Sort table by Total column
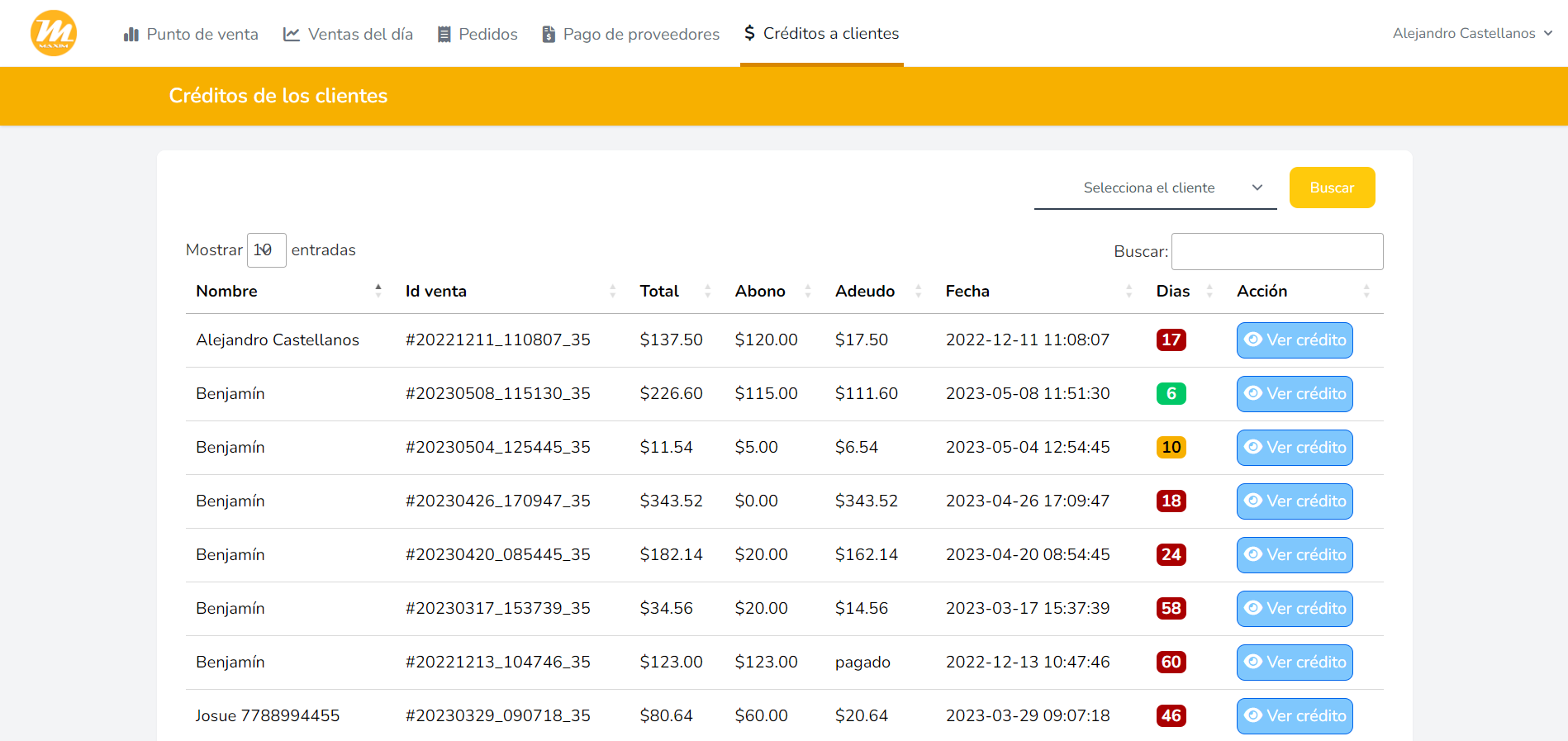Viewport: 1568px width, 741px height. point(677,291)
